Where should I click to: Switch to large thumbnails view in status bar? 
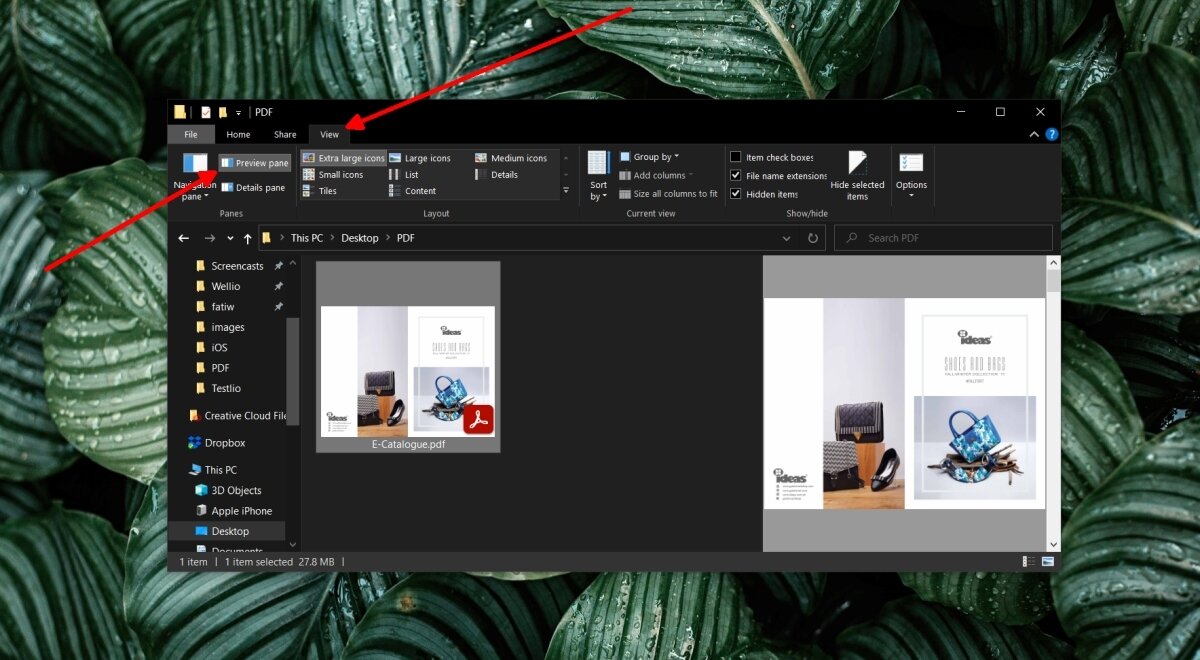pos(1047,562)
